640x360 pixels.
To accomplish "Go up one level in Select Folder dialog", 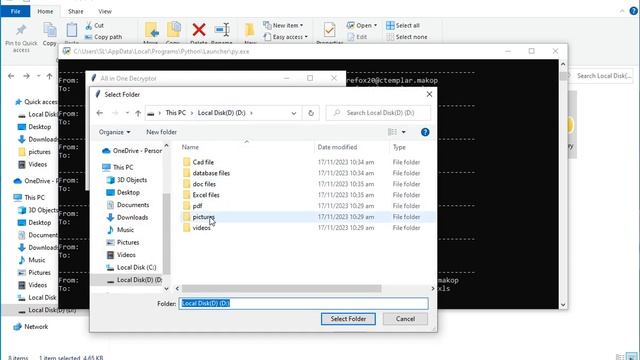I will point(138,113).
